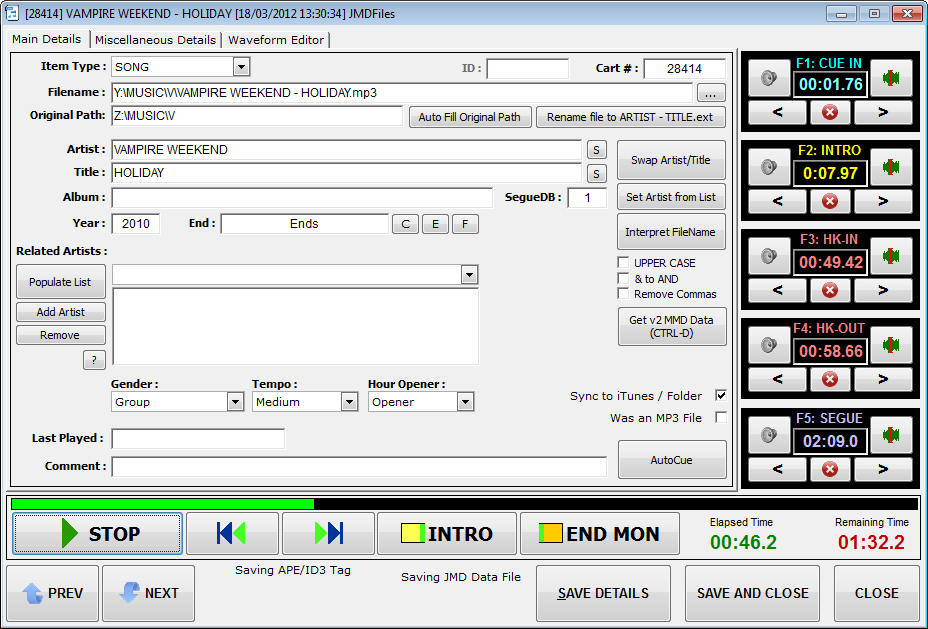Nudge F2 INTRO marker back
The image size is (928, 629).
[777, 201]
